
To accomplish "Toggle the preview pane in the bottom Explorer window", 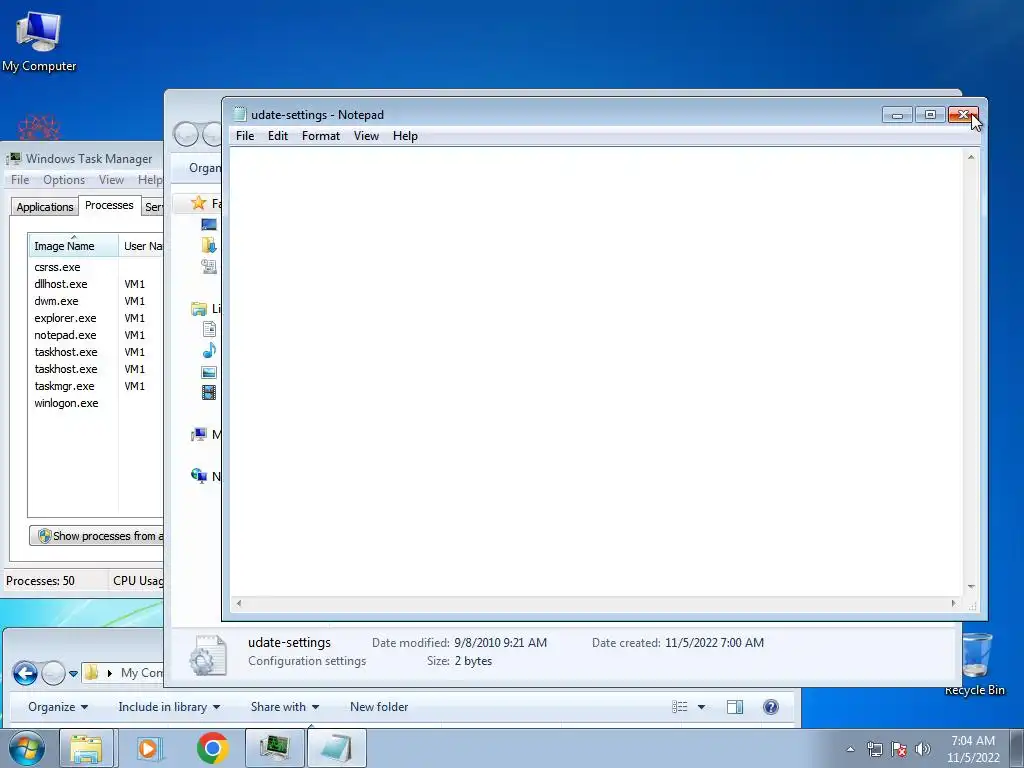I will [735, 707].
